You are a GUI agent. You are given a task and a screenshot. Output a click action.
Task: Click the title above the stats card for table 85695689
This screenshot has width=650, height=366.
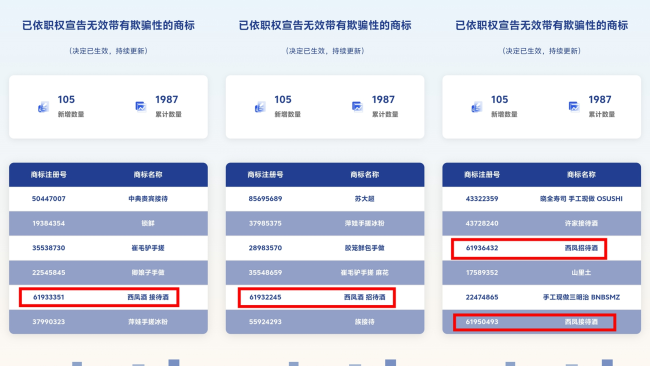click(x=325, y=25)
